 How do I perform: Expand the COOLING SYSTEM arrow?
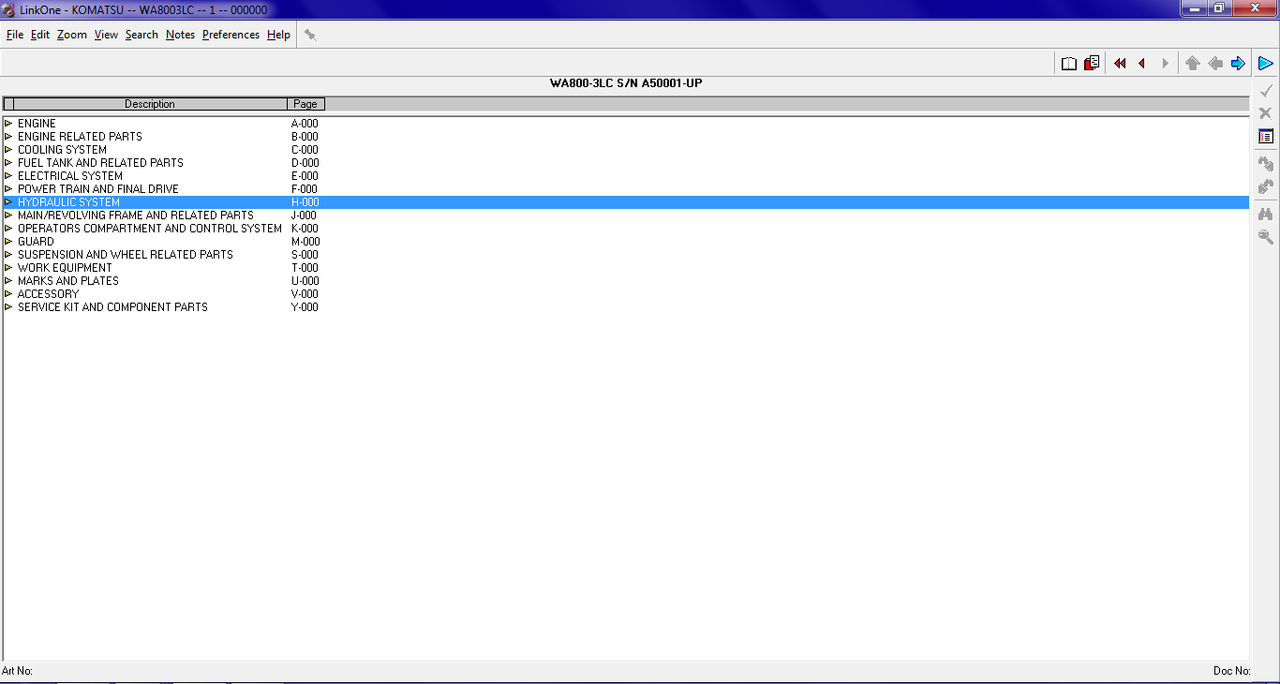pos(8,150)
